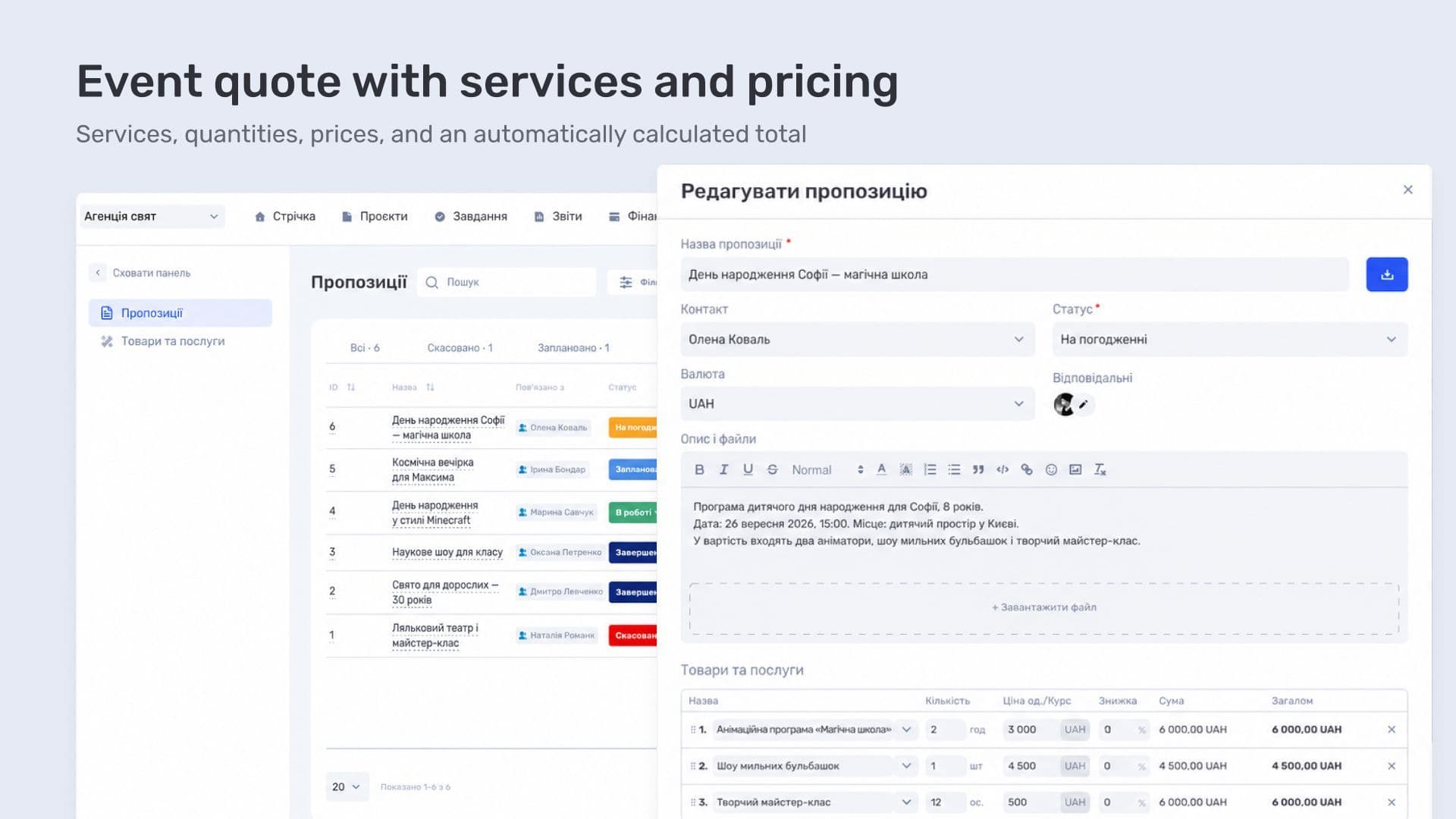Click the Завантажити файл upload area
Screen dimensions: 1456x819
pyautogui.click(x=1044, y=608)
